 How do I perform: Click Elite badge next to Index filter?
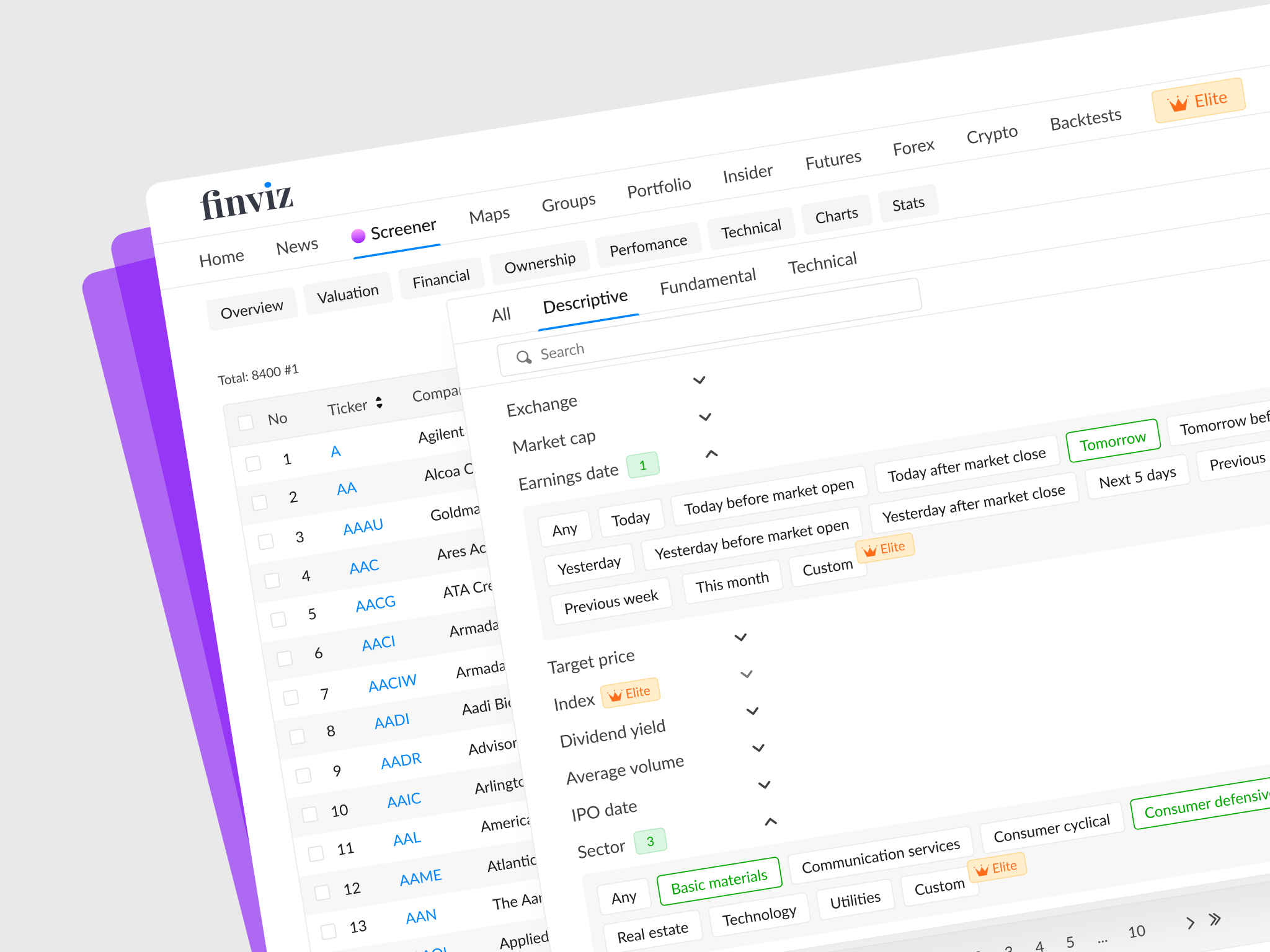[630, 694]
